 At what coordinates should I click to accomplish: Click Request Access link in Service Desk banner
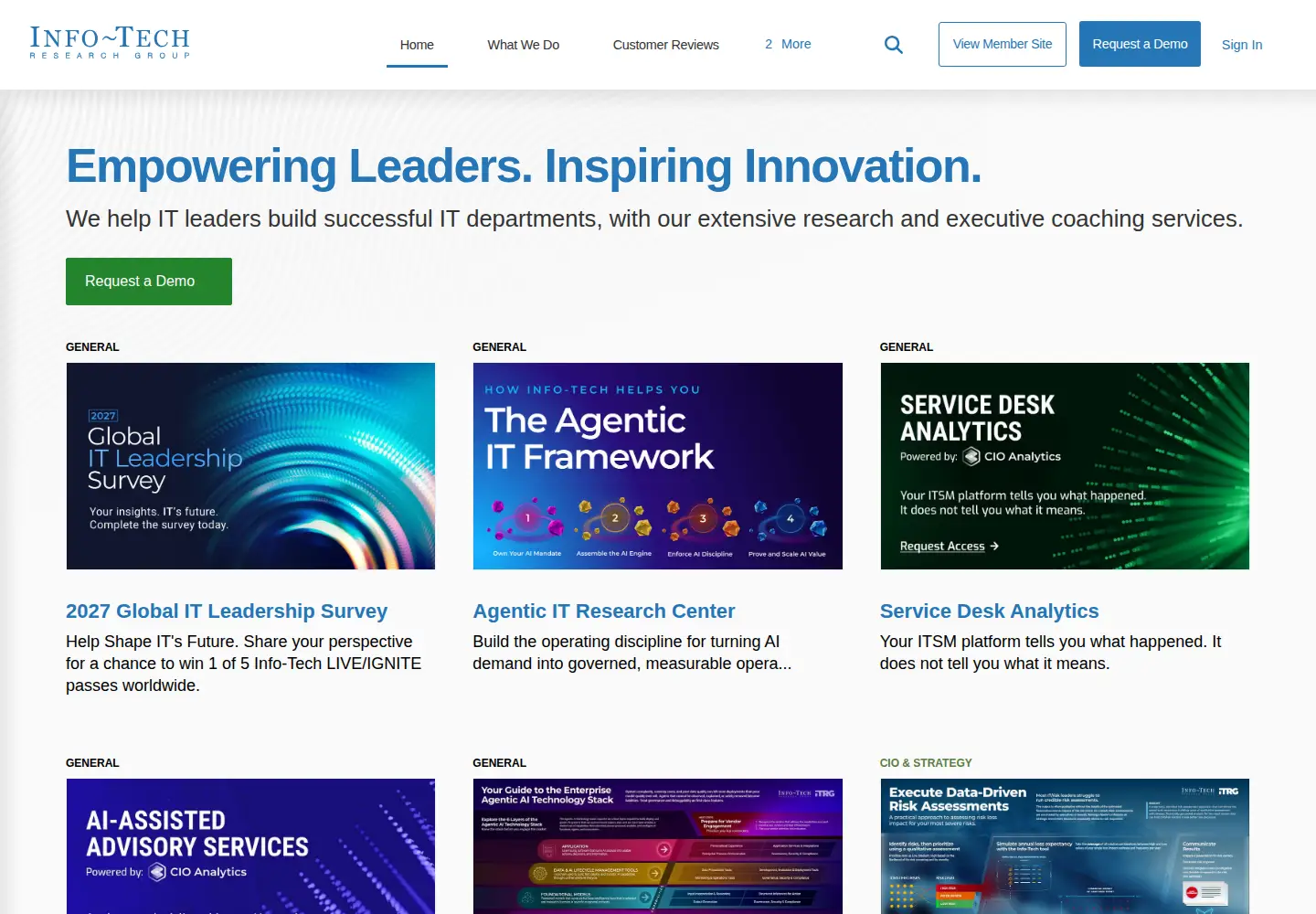point(949,546)
